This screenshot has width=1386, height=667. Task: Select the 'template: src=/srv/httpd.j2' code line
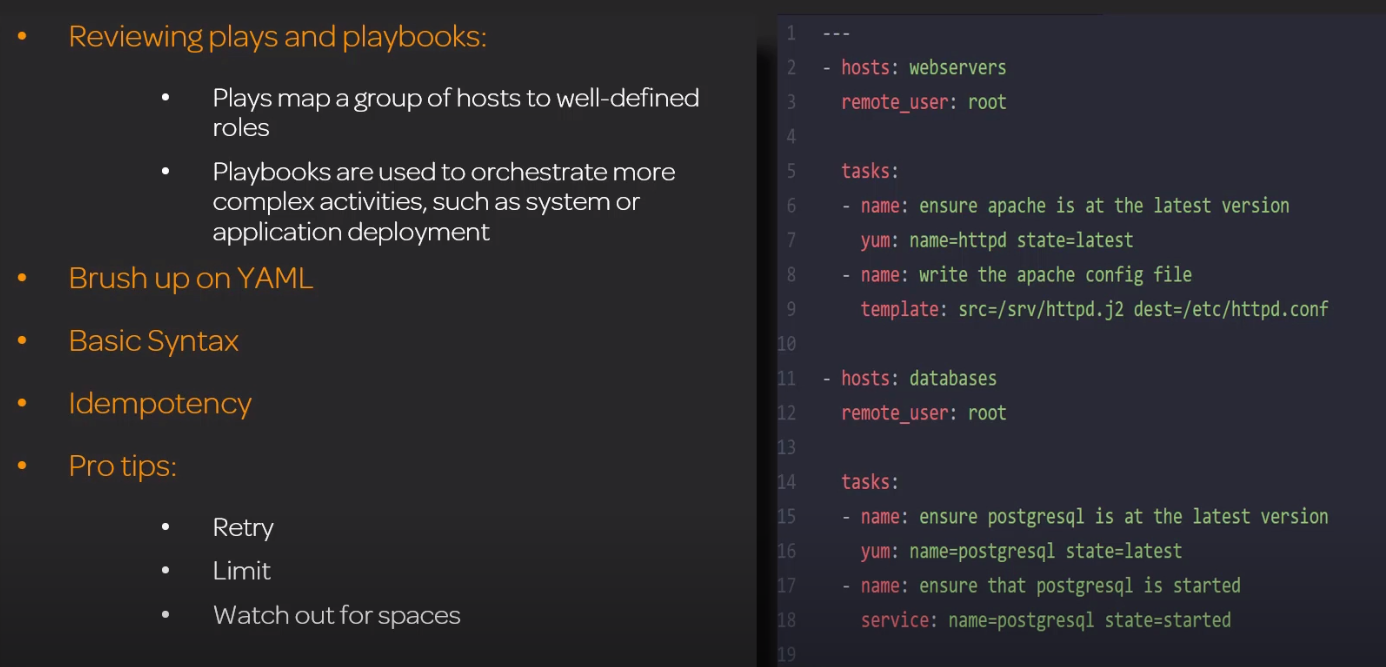tap(1094, 309)
